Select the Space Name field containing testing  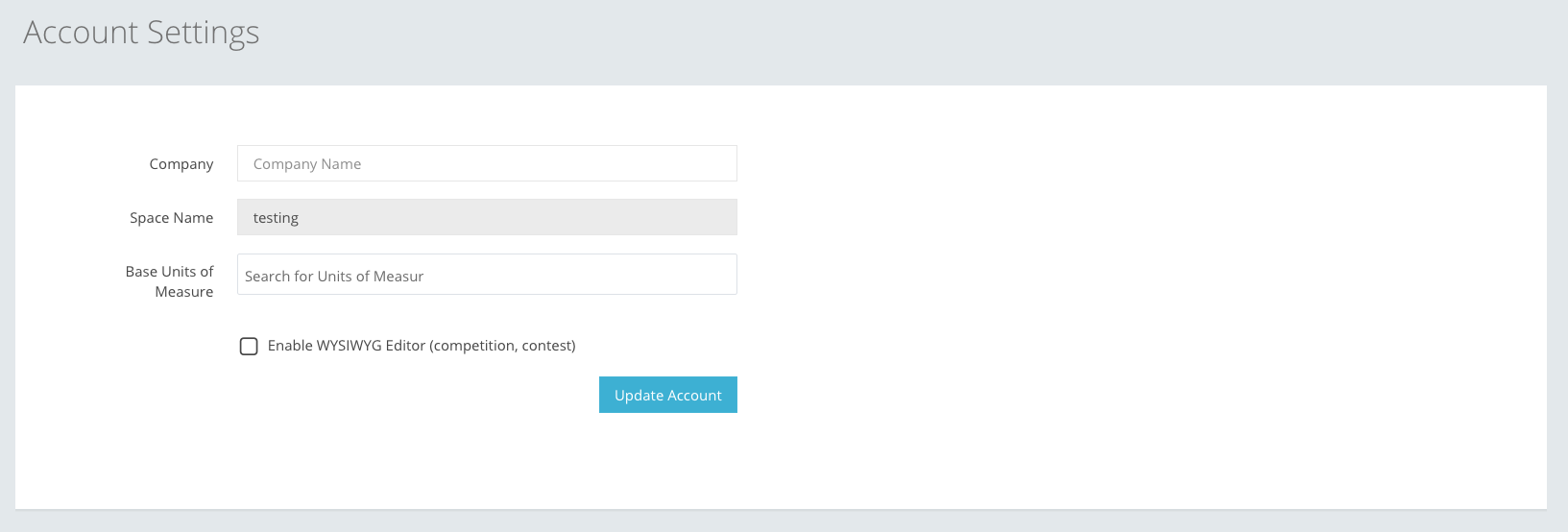pyautogui.click(x=487, y=217)
